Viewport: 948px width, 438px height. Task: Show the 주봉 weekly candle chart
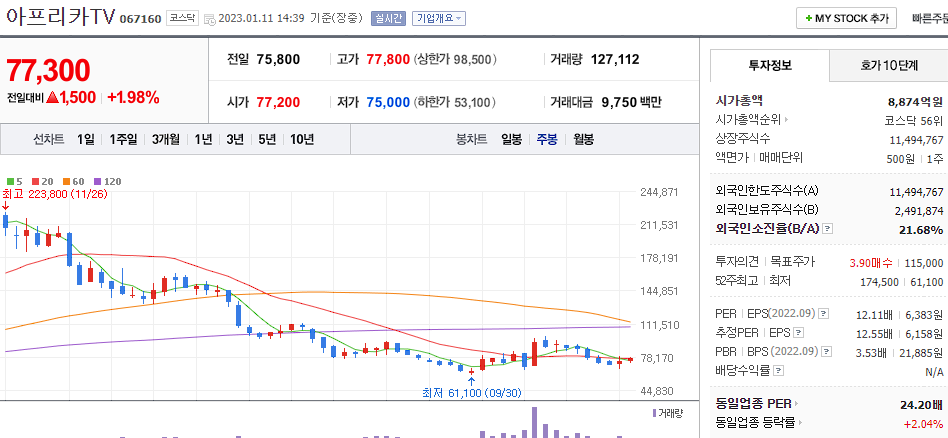pos(547,139)
